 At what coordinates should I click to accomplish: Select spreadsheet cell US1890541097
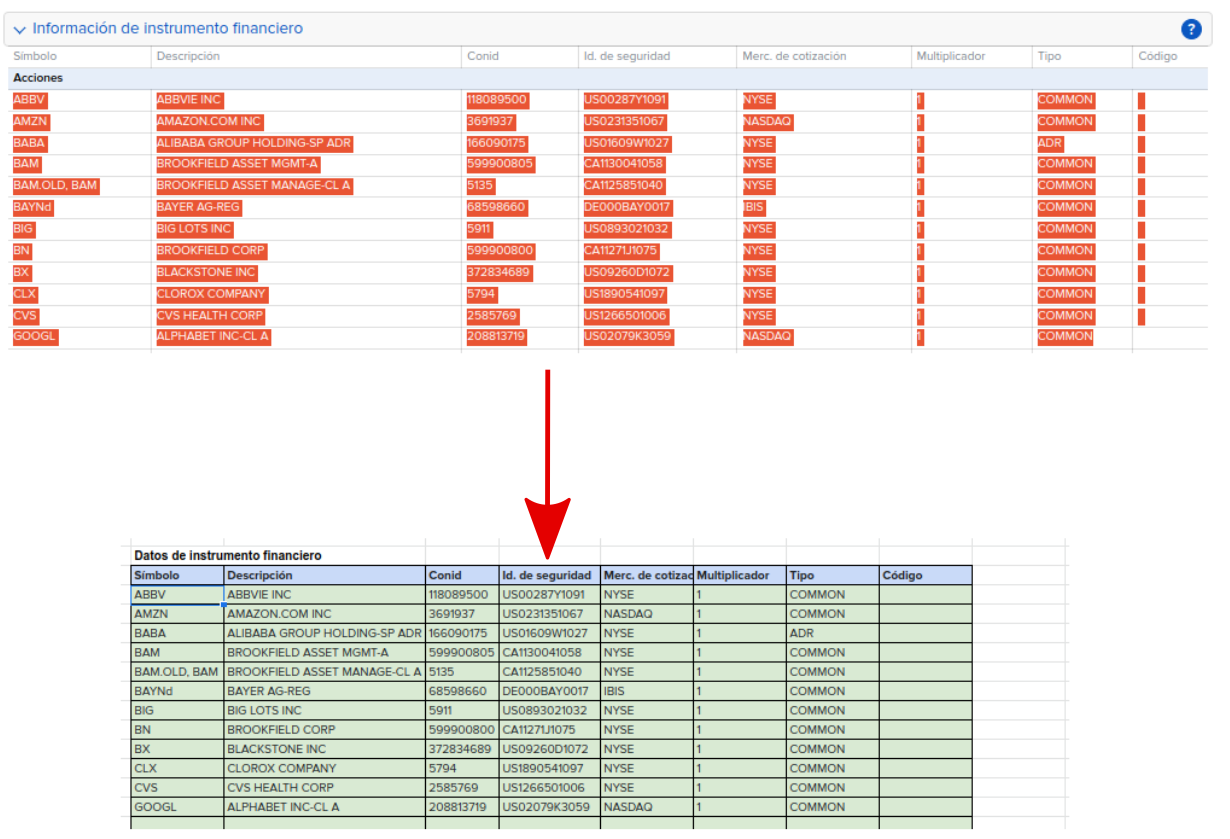[x=550, y=769]
